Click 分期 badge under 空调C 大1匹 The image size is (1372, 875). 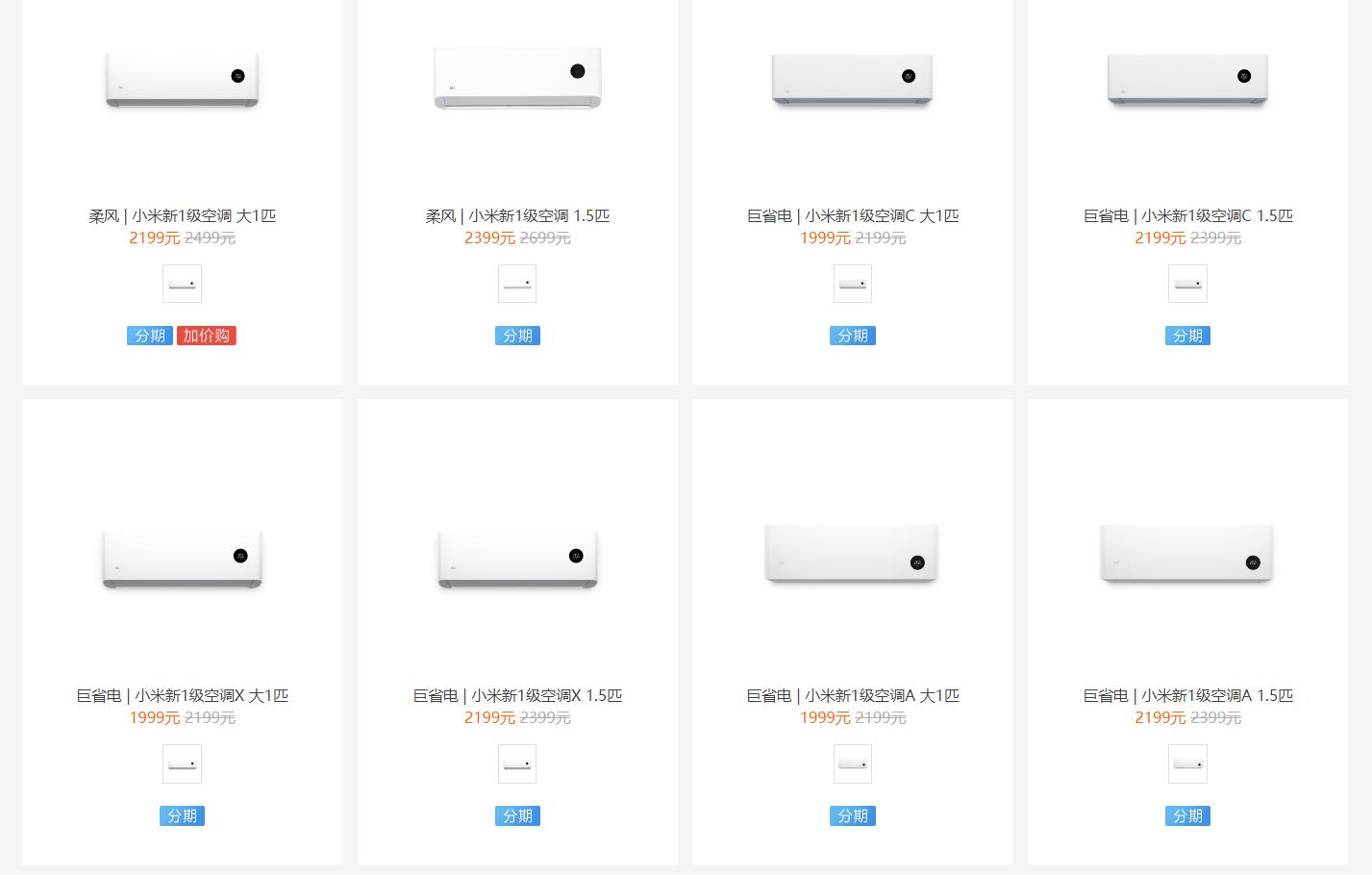tap(852, 336)
